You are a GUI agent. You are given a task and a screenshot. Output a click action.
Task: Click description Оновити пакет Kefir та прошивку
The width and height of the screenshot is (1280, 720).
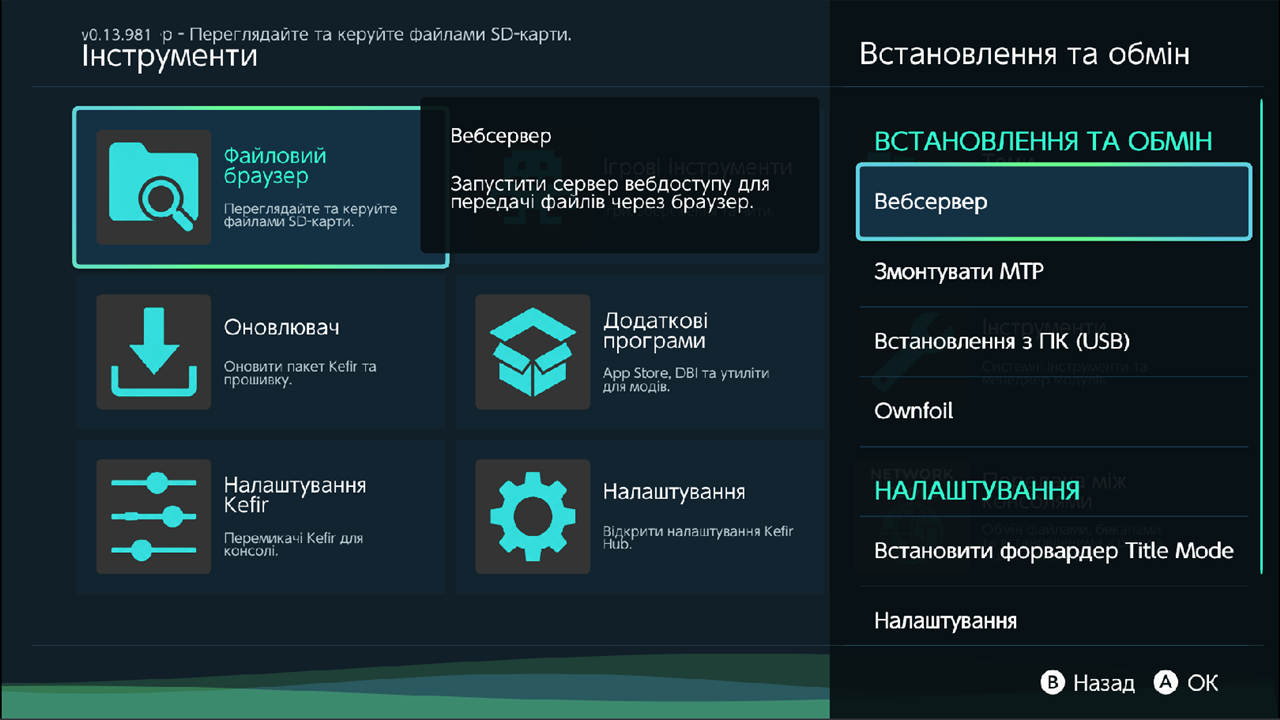[300, 374]
